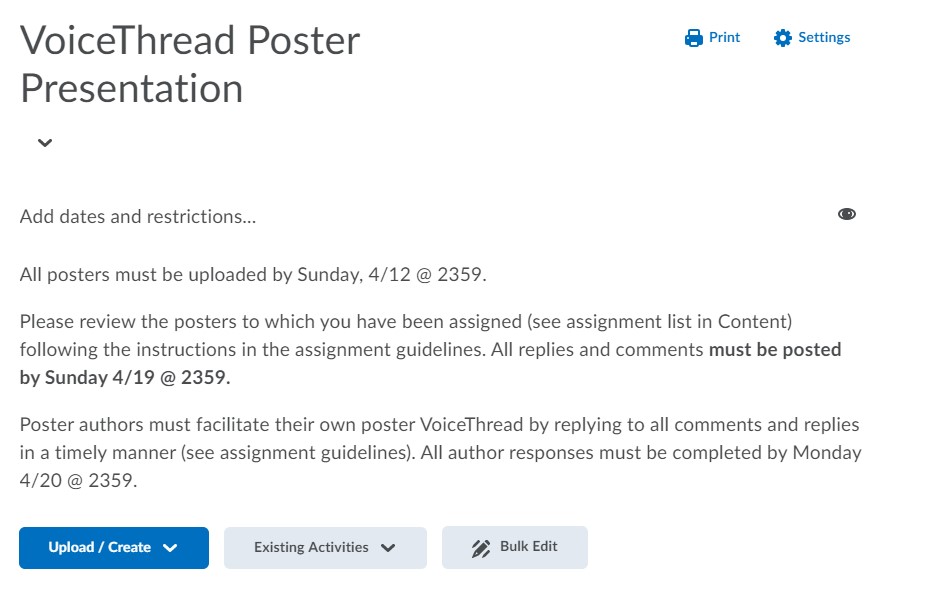Click the bold text 'must be posted'
Screen dimensions: 931x598
(775, 349)
